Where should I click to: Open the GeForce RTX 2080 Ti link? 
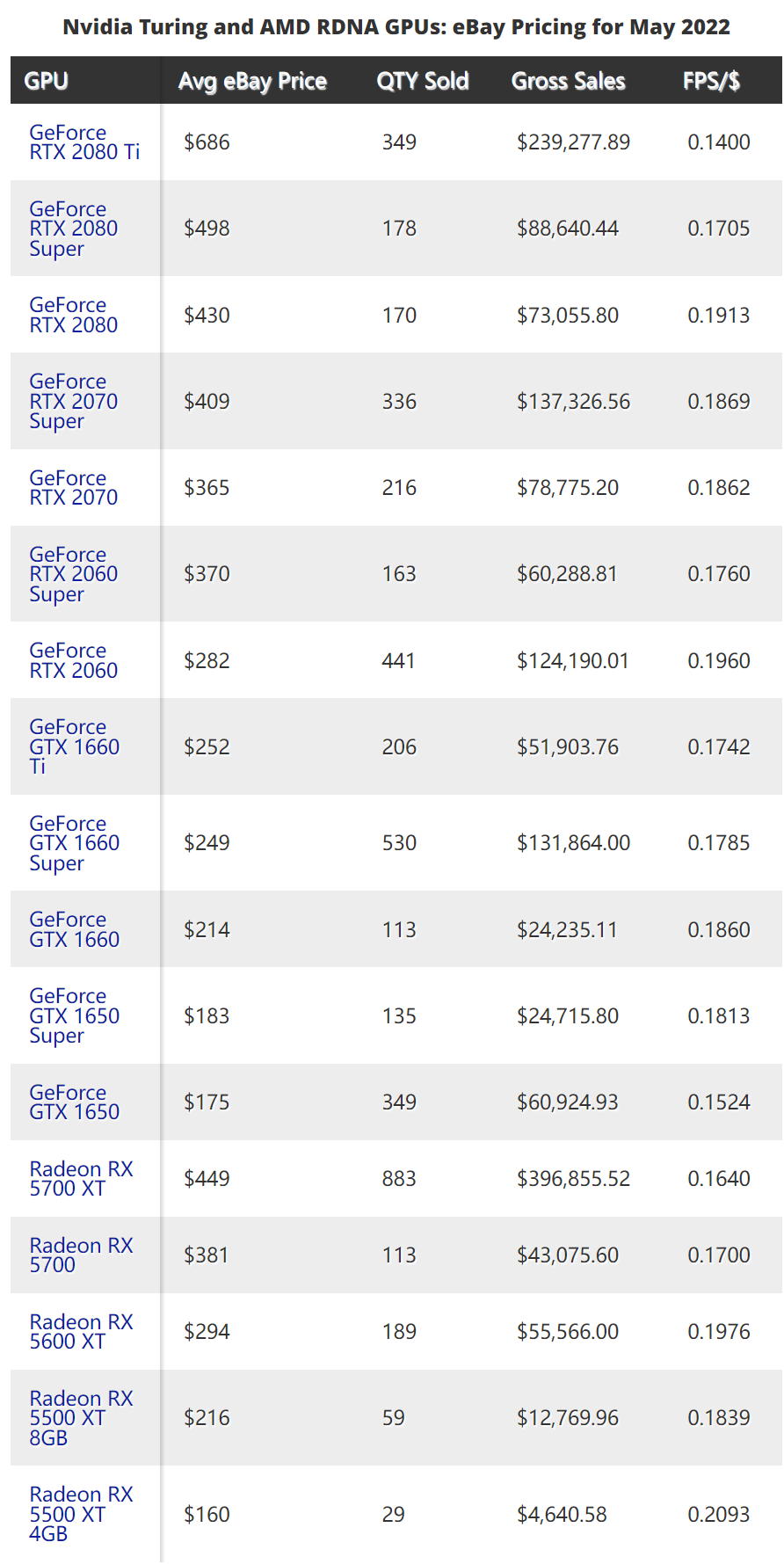point(84,142)
